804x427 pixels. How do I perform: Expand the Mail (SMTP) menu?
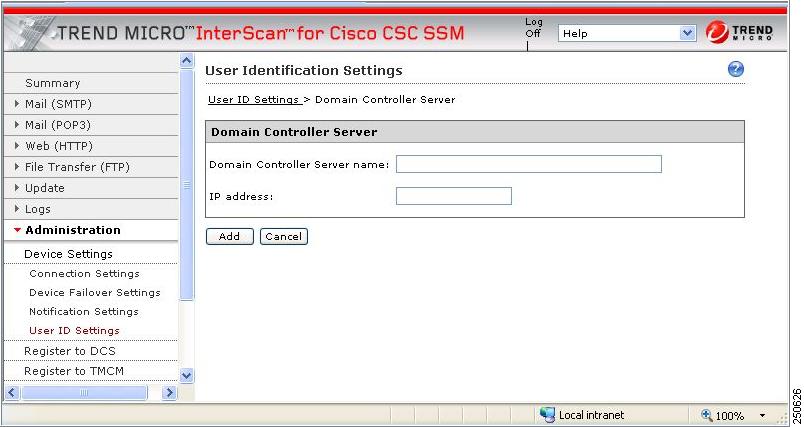(58, 104)
